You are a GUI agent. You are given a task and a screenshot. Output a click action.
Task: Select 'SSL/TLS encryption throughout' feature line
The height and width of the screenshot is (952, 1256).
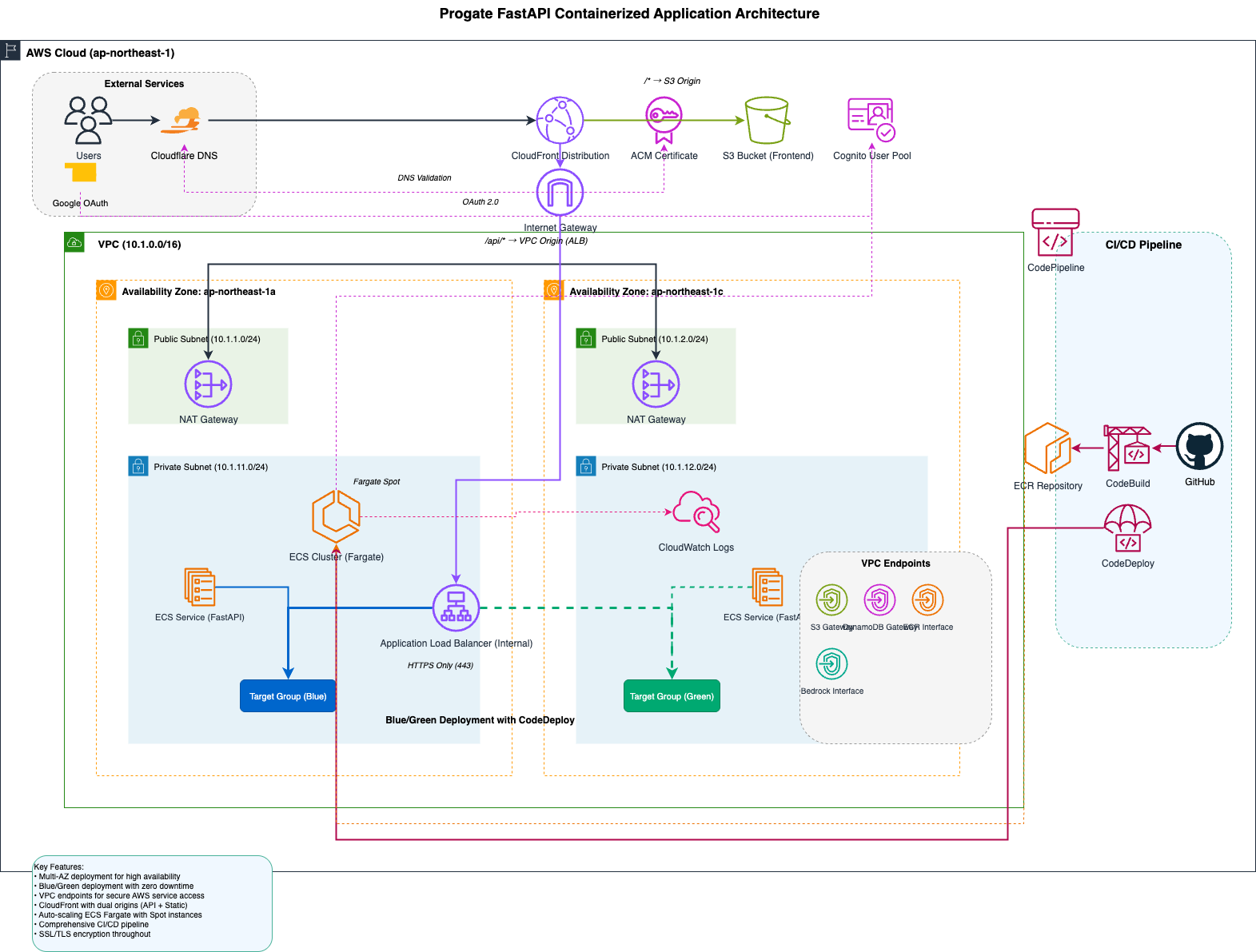pos(92,934)
